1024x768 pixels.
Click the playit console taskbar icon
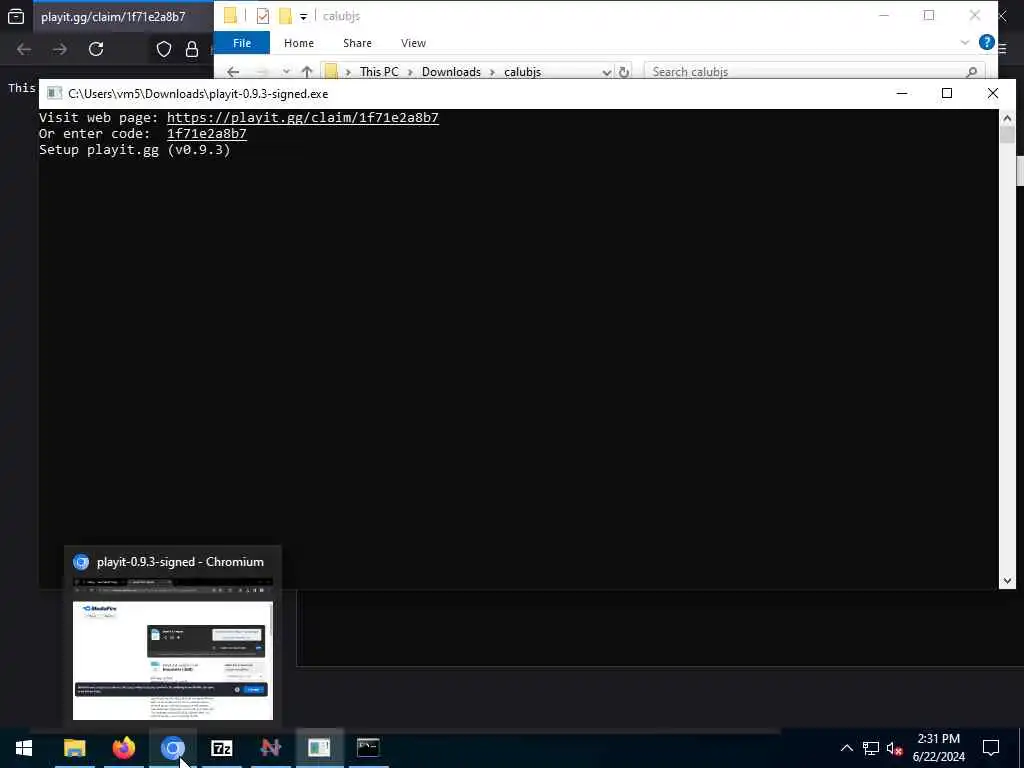(x=319, y=748)
